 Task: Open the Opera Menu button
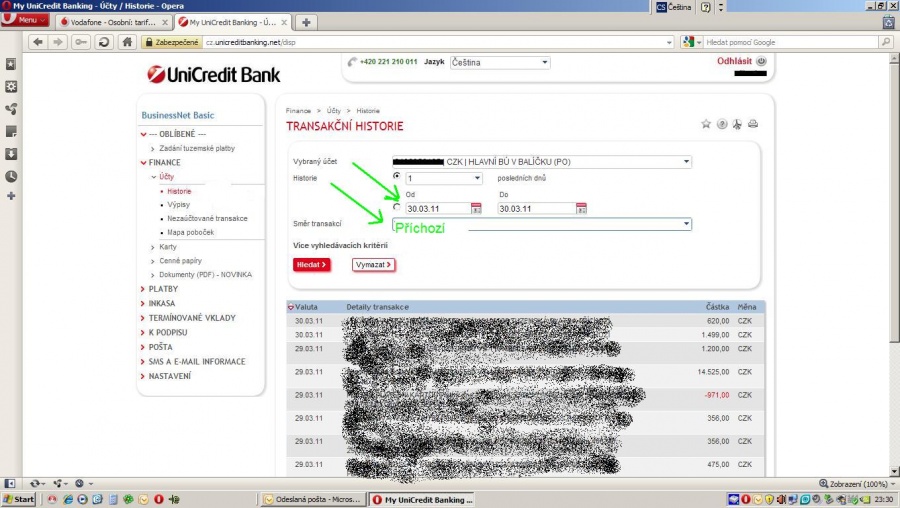(x=25, y=20)
